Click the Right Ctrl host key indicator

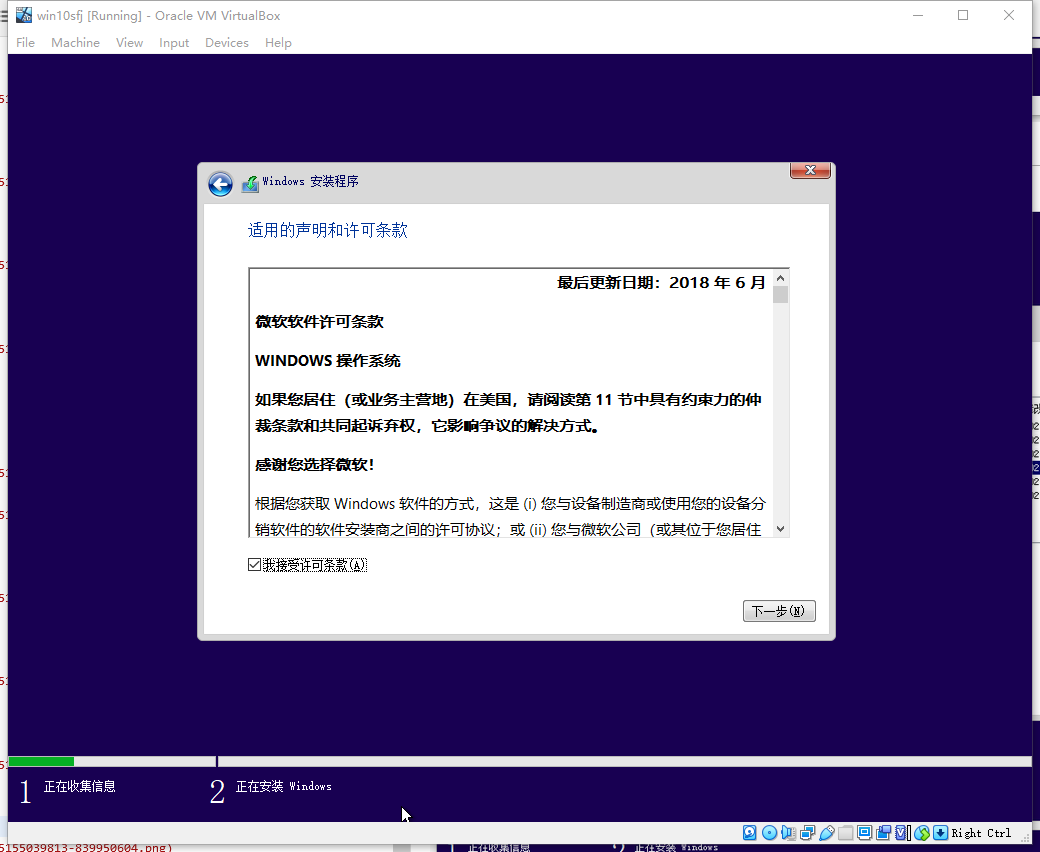981,833
